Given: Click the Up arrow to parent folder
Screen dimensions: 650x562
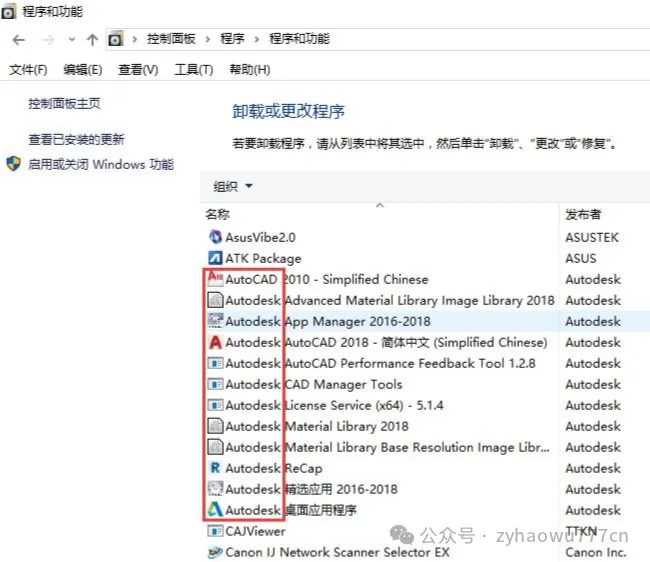Looking at the screenshot, I should click(92, 40).
